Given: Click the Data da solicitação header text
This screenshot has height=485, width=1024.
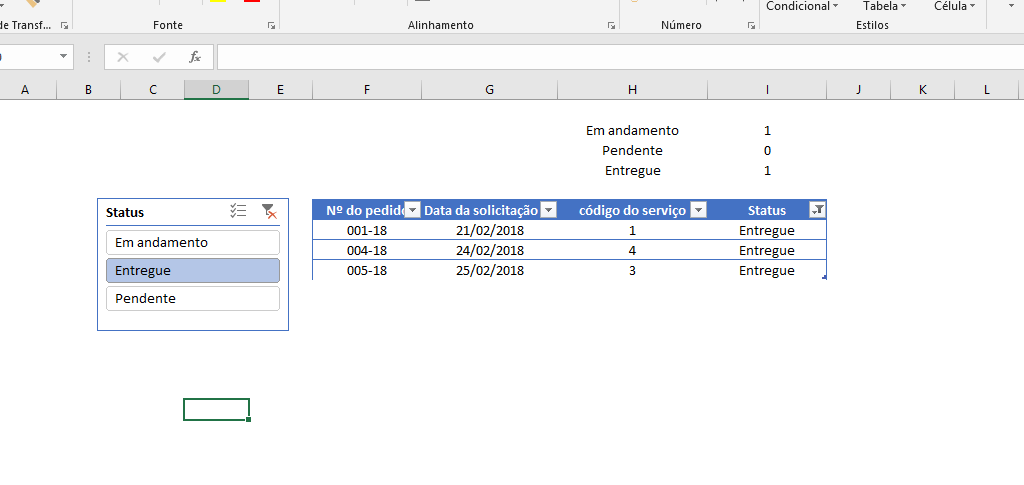Looking at the screenshot, I should coord(481,210).
